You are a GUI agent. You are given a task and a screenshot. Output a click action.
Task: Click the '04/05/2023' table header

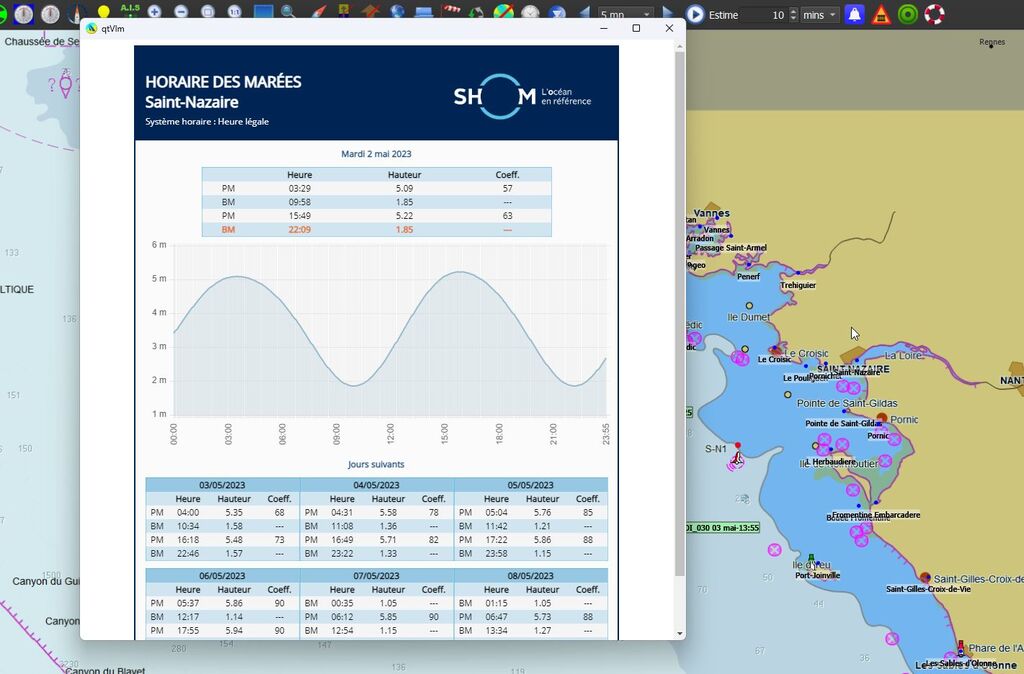pos(376,485)
